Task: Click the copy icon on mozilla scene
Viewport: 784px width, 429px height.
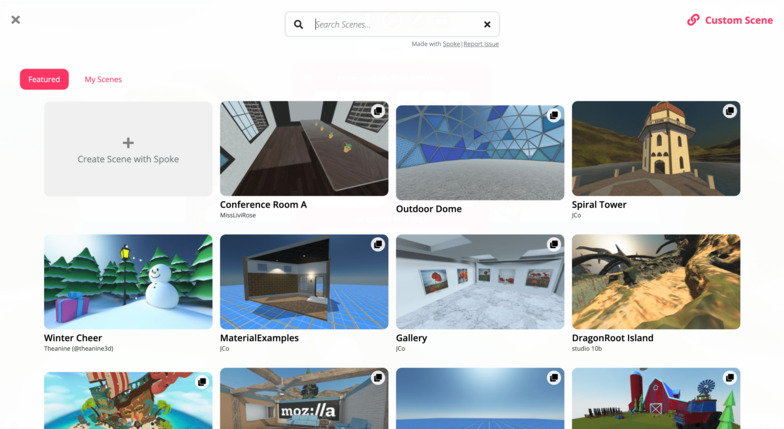Action: (x=378, y=378)
